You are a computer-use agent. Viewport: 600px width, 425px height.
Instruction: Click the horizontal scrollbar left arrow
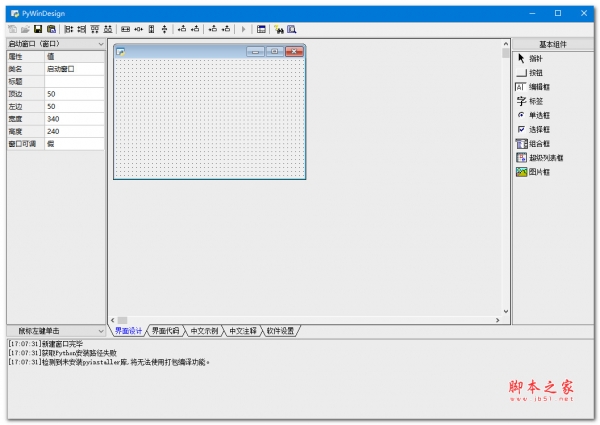(x=113, y=320)
